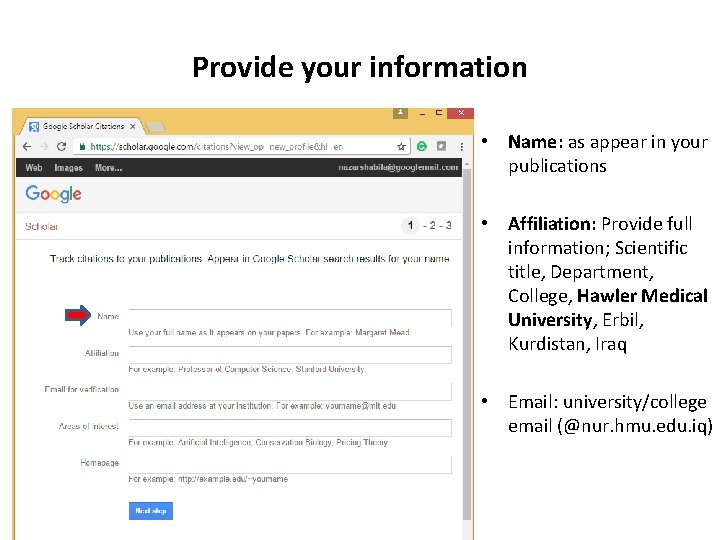
Task: Click the 'Track citations to your publications' text
Action: tap(126, 259)
